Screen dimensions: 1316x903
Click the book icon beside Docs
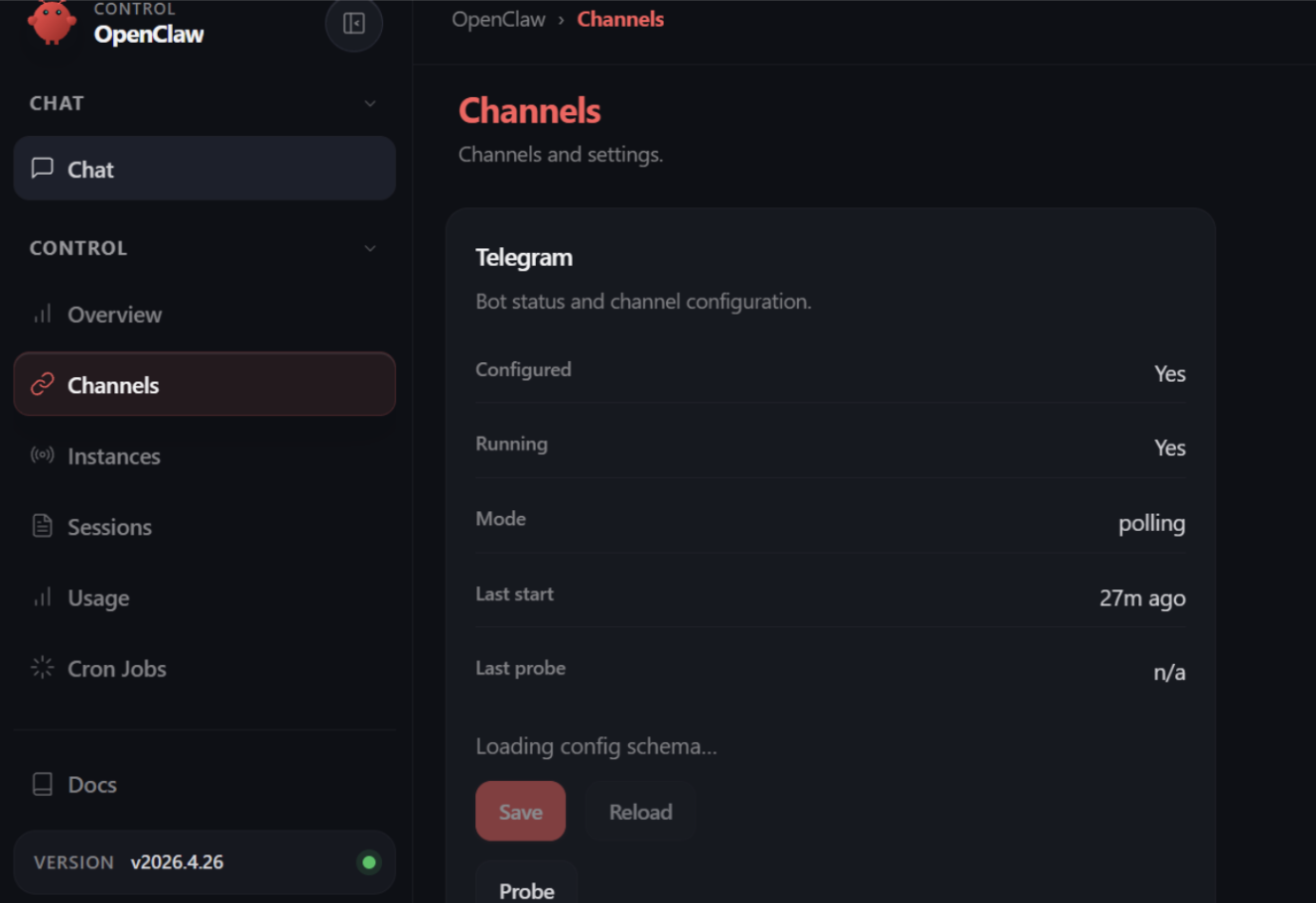pyautogui.click(x=42, y=784)
